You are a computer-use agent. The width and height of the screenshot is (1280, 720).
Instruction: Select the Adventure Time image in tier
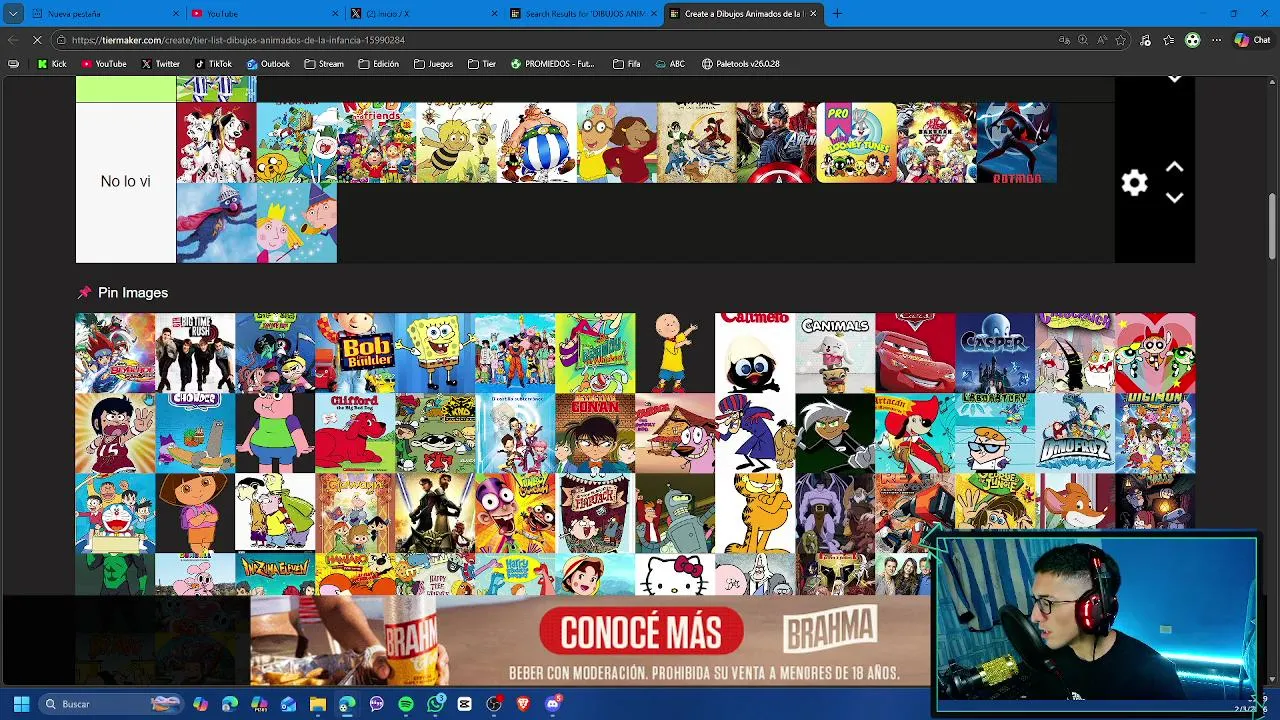(x=297, y=143)
